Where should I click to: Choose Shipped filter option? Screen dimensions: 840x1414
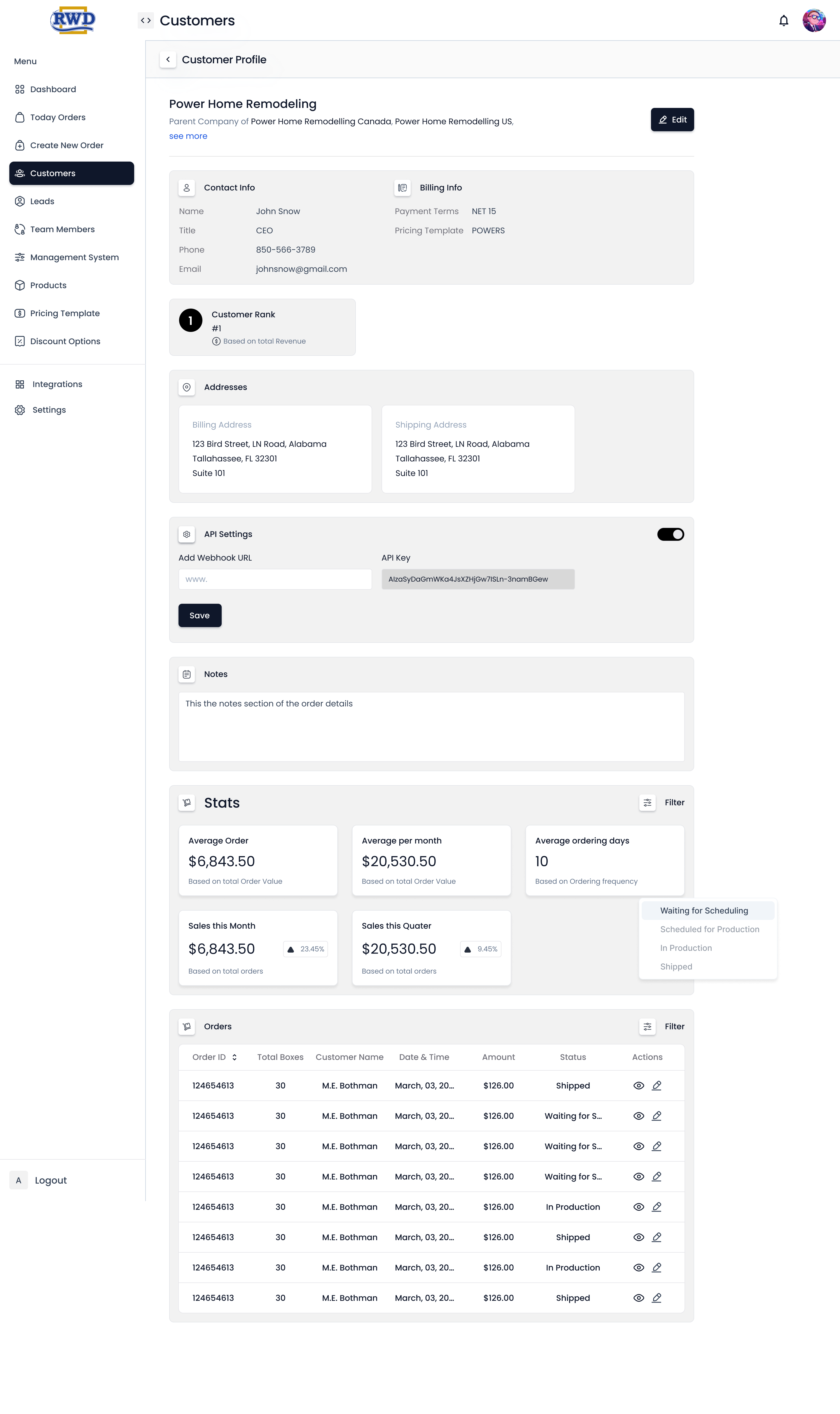(708, 966)
